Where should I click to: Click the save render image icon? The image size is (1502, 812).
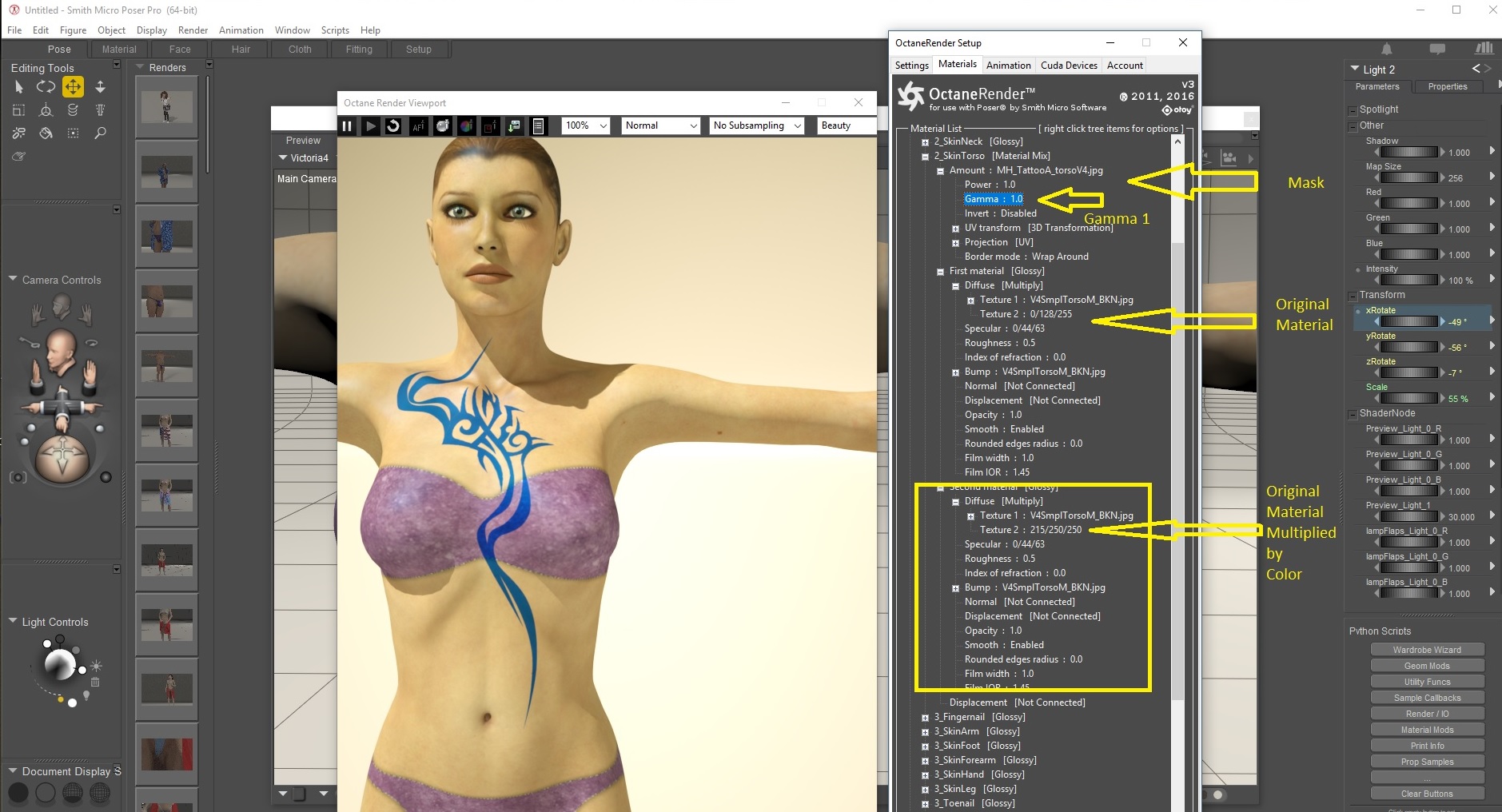pyautogui.click(x=515, y=125)
